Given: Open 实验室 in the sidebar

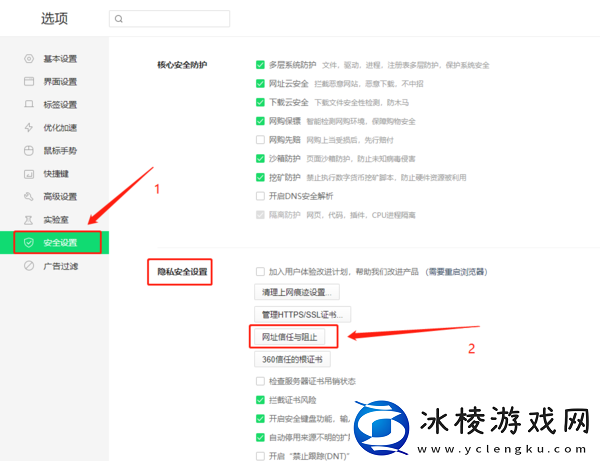Looking at the screenshot, I should tap(54, 220).
